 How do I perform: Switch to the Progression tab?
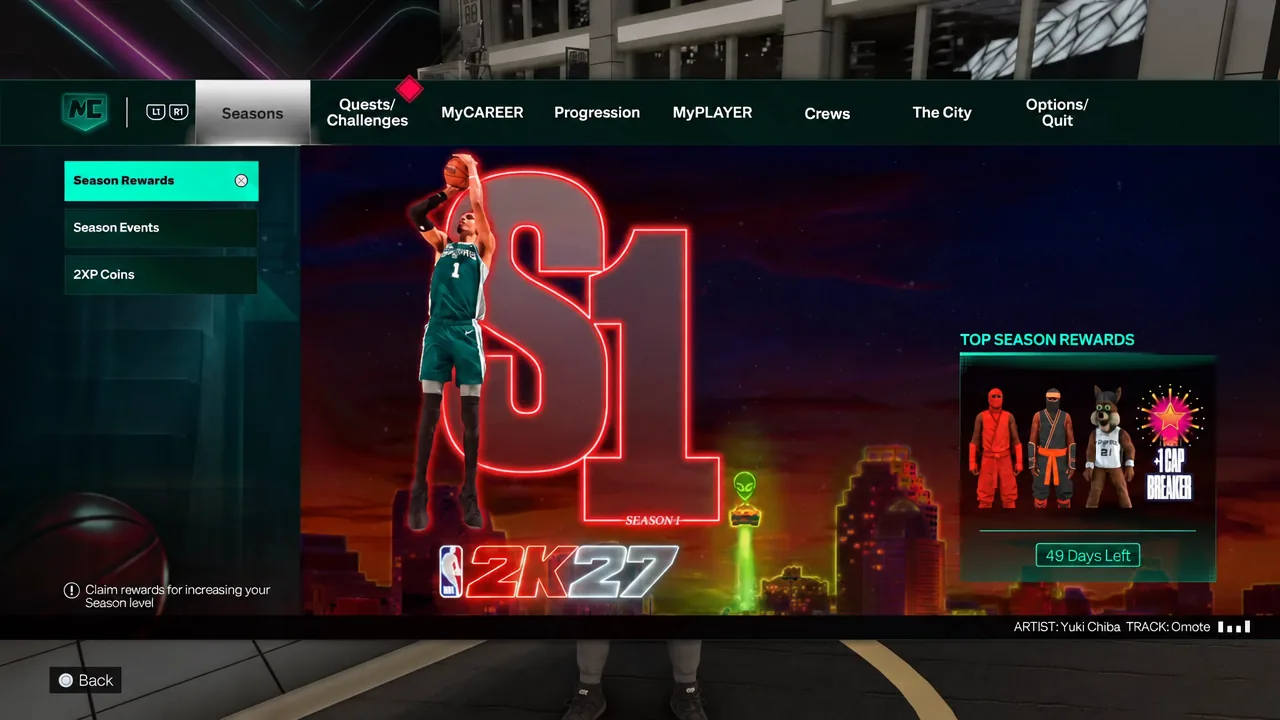[597, 112]
